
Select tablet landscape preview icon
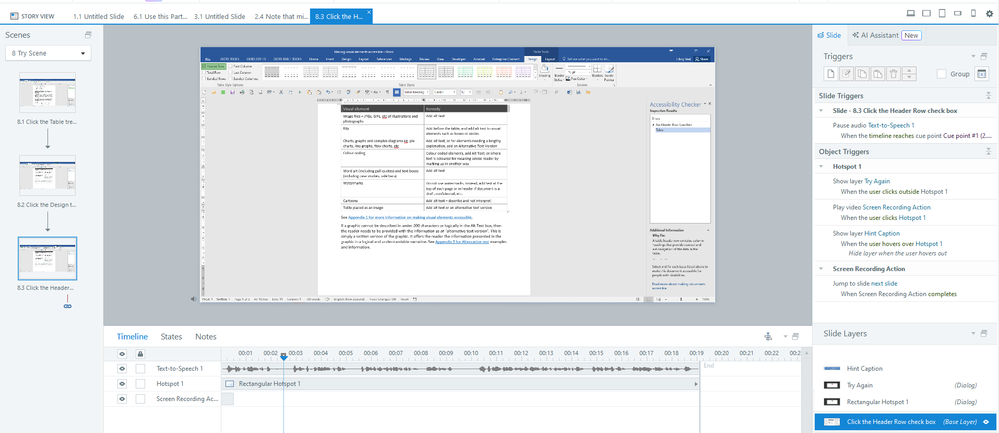pyautogui.click(x=927, y=13)
